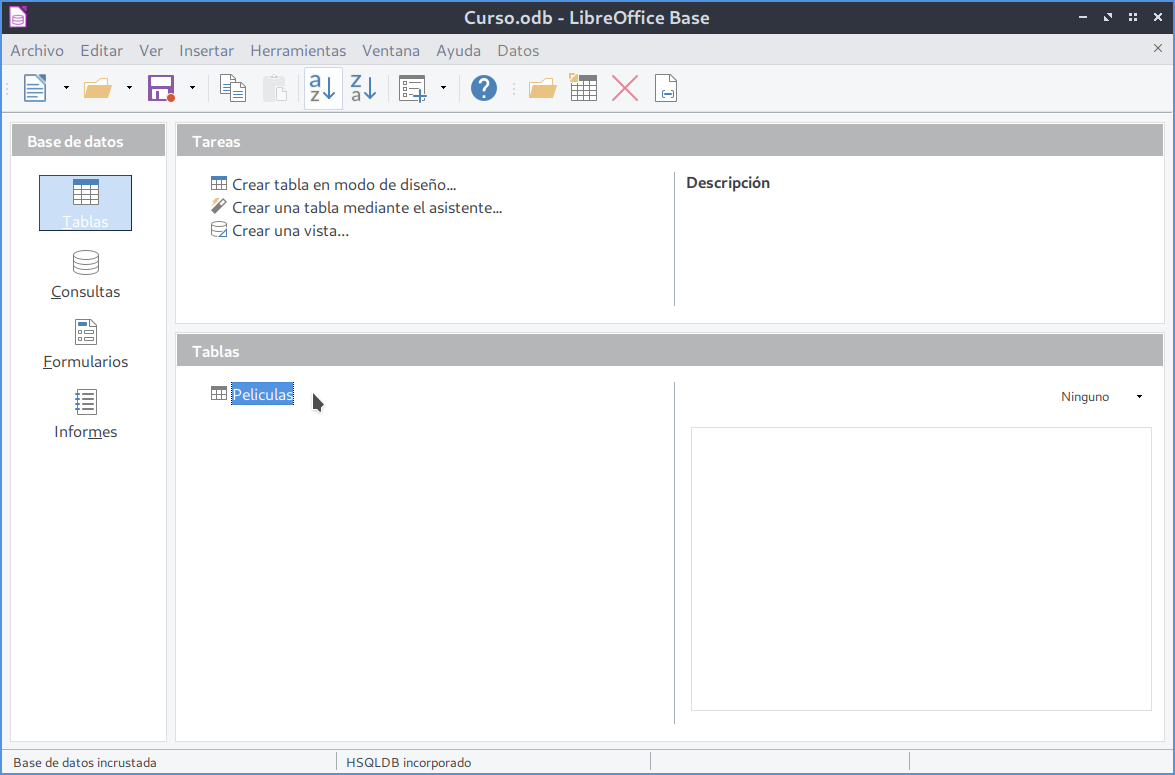Select Consultas in the database pane

coord(85,275)
